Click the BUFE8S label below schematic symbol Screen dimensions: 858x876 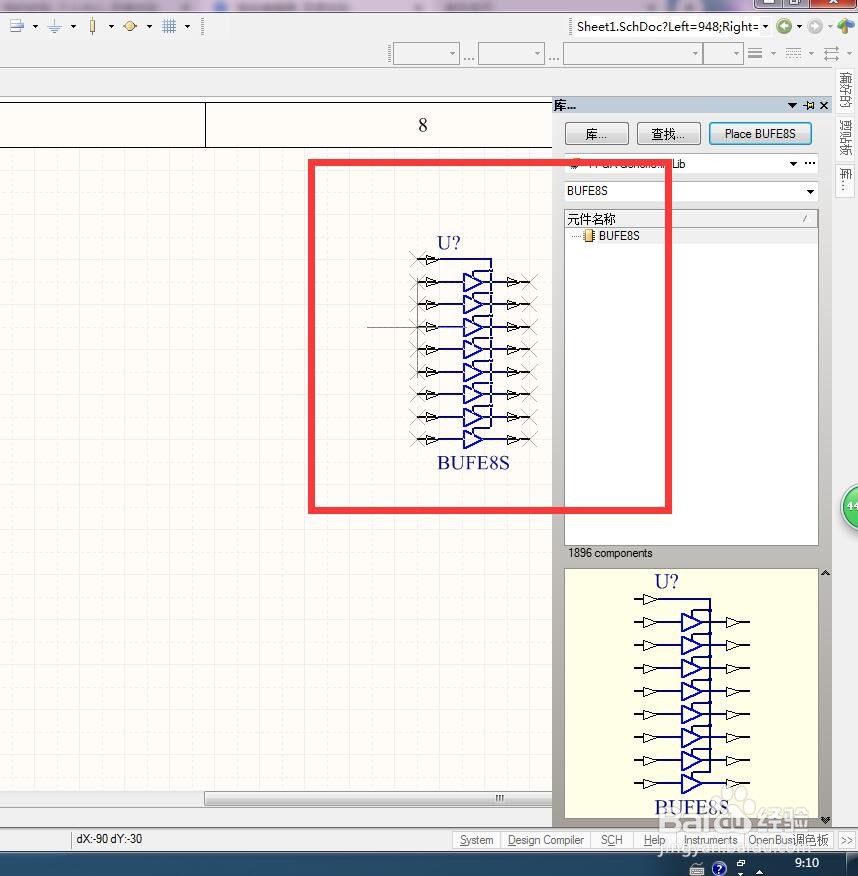473,463
